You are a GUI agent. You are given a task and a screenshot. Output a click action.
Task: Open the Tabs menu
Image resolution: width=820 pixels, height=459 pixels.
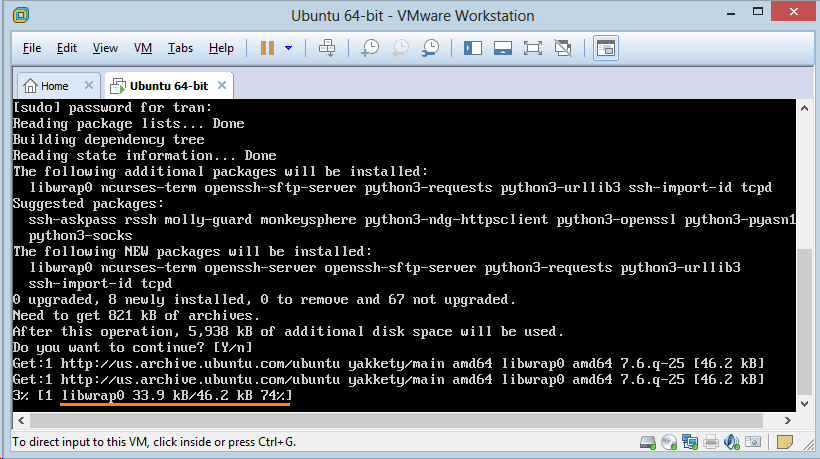[x=180, y=48]
